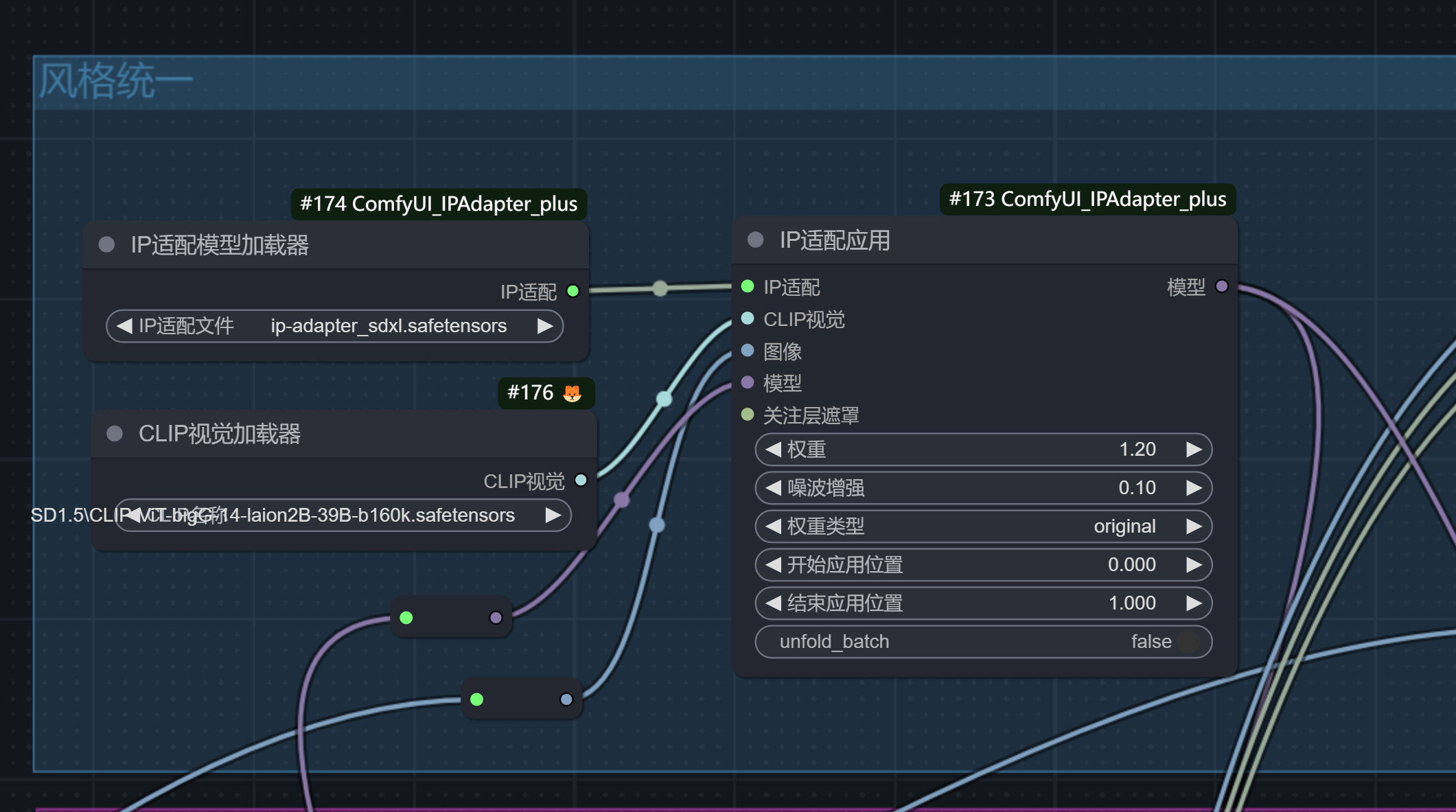Click the 关注层遮罩 input label

pyautogui.click(x=811, y=415)
